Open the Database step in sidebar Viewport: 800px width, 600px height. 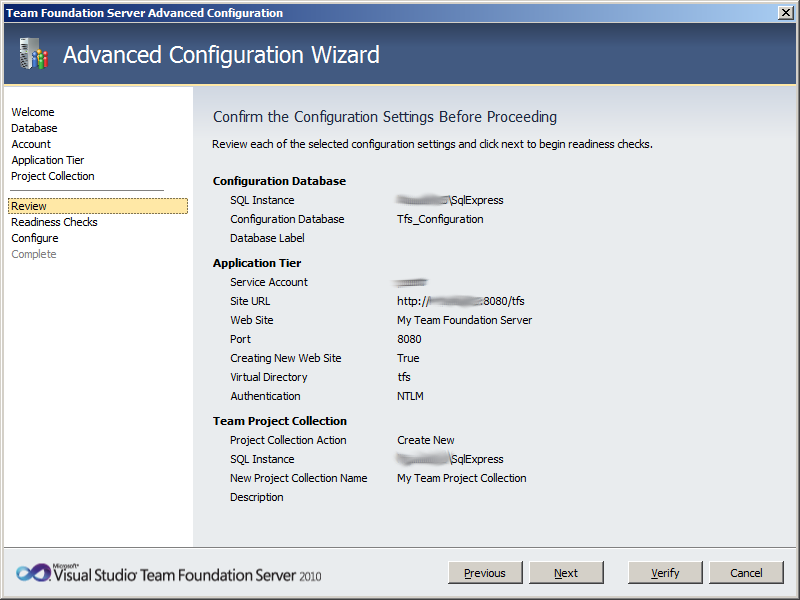(x=34, y=128)
